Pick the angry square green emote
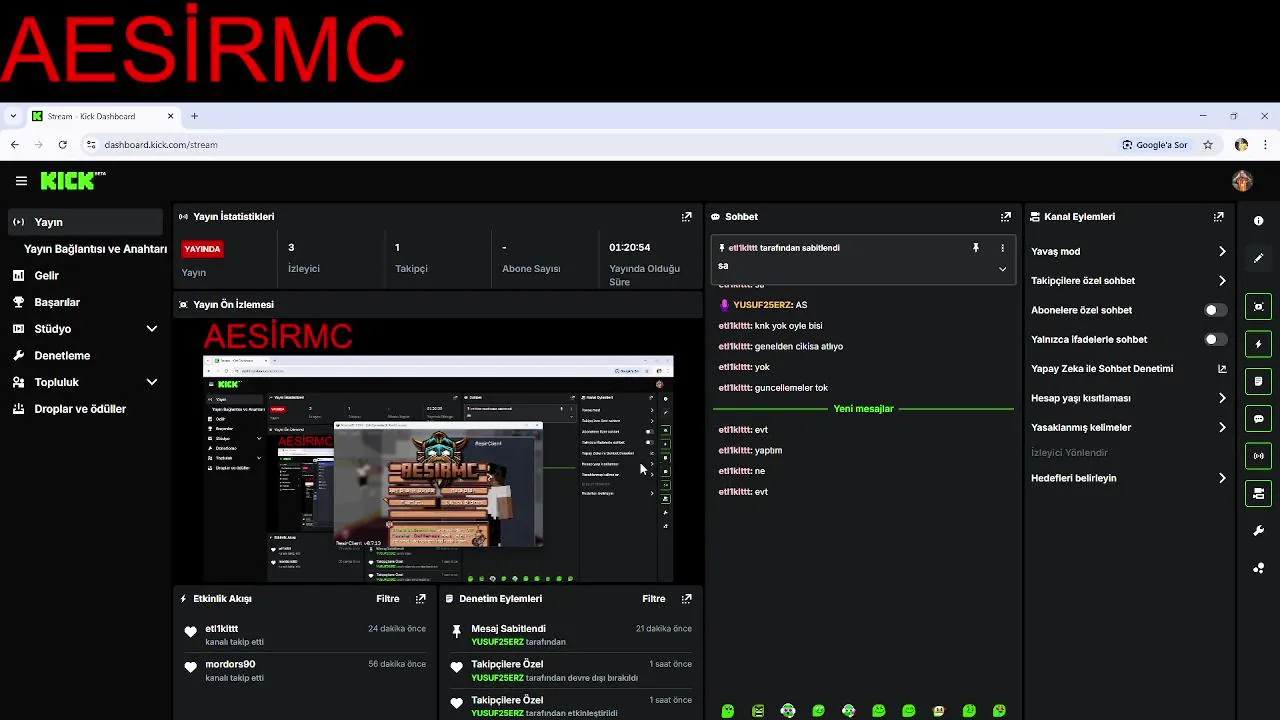 click(x=758, y=711)
